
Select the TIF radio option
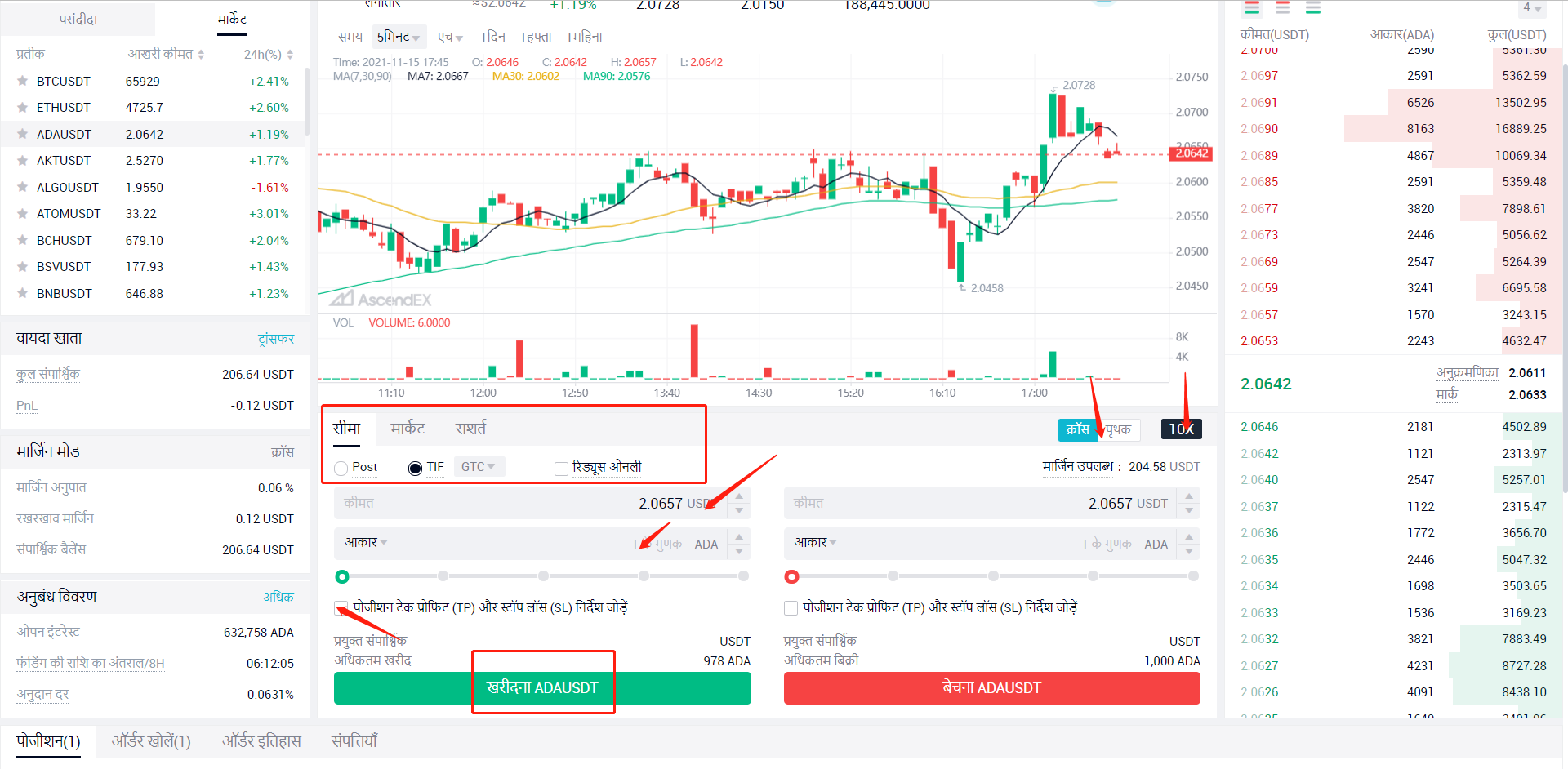pos(415,468)
